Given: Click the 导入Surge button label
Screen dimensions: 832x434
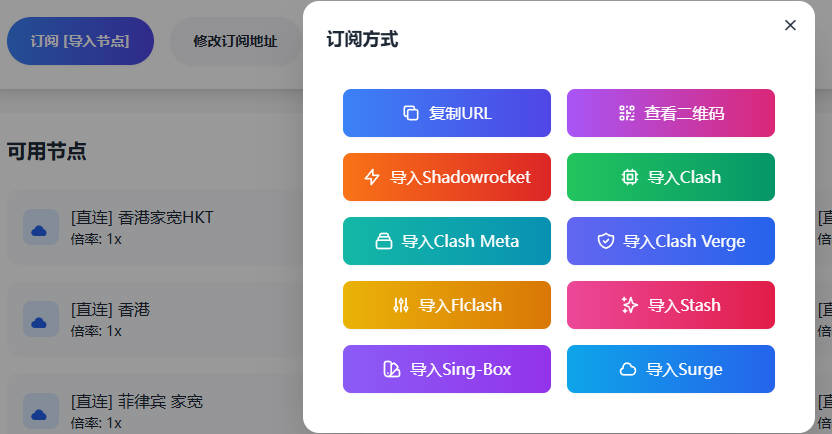Looking at the screenshot, I should click(684, 369).
